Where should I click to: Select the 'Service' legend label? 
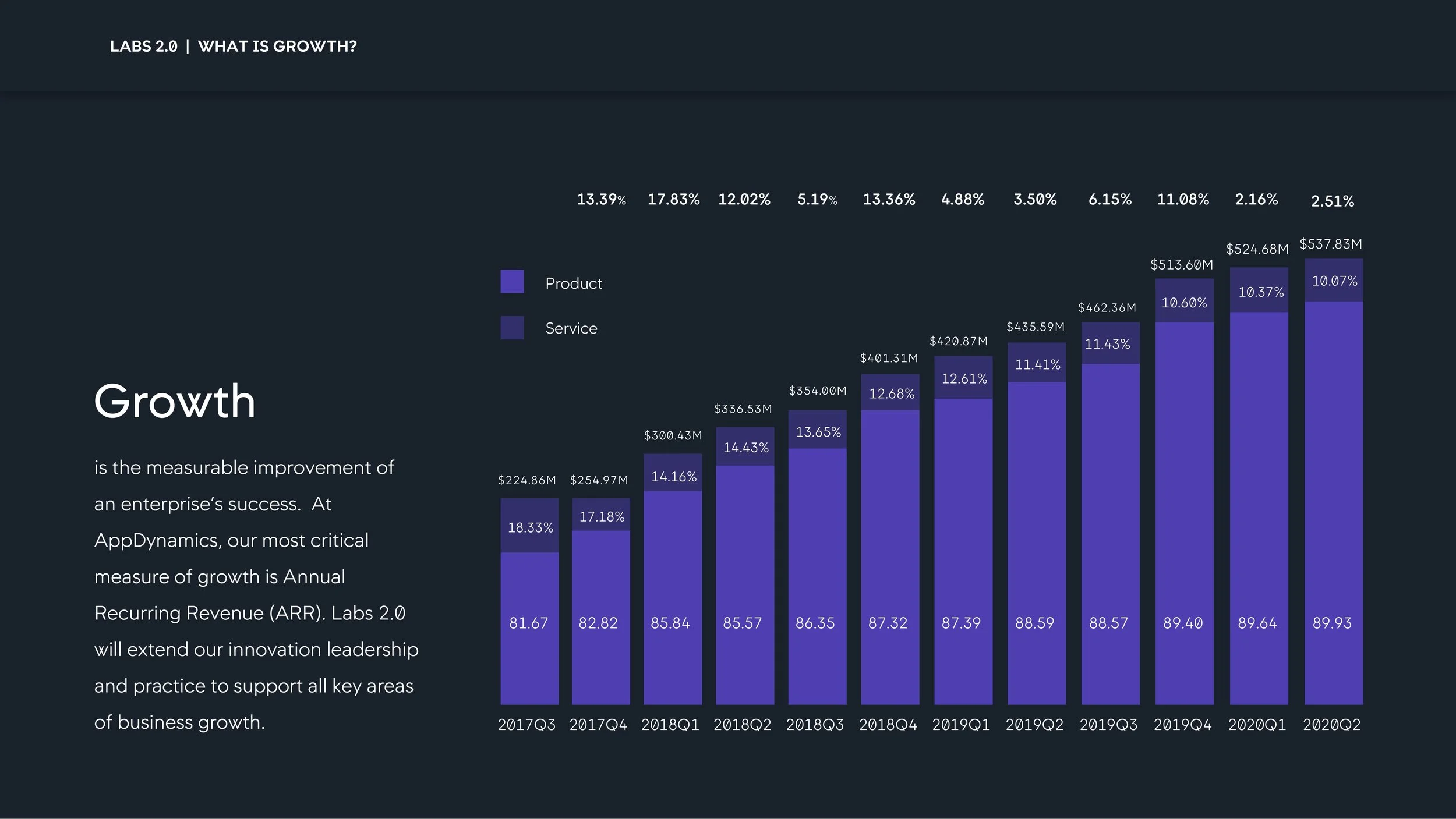click(x=571, y=328)
